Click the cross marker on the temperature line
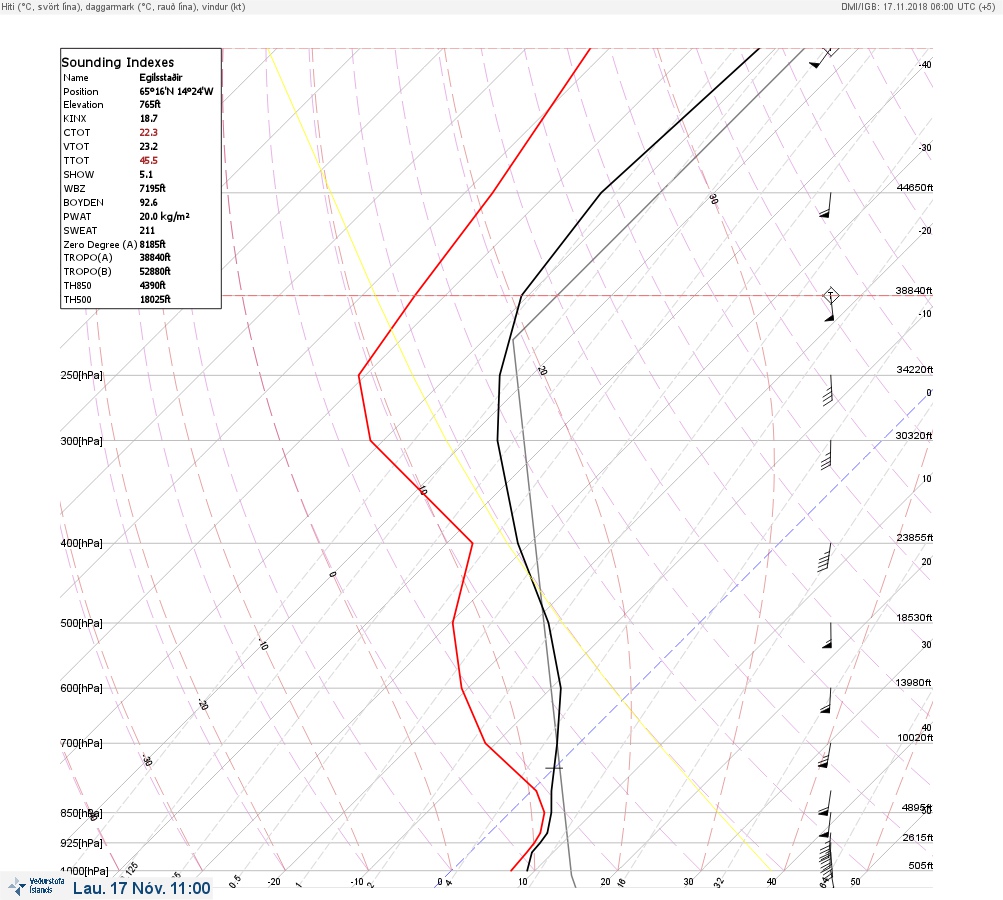The width and height of the screenshot is (1003, 900). tap(554, 768)
